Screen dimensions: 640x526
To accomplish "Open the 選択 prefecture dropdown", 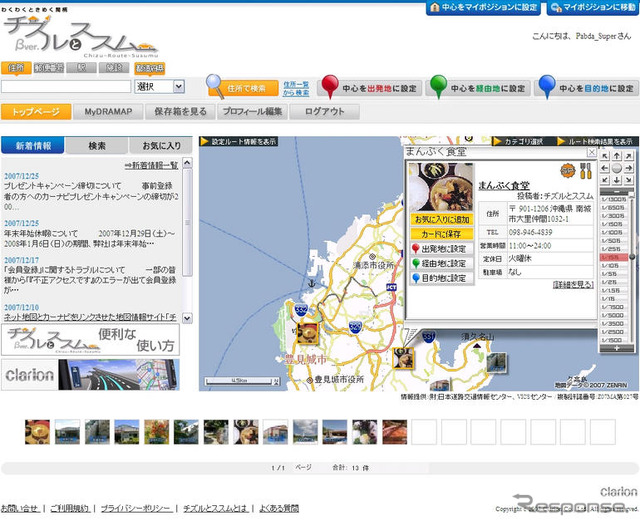I will point(160,87).
